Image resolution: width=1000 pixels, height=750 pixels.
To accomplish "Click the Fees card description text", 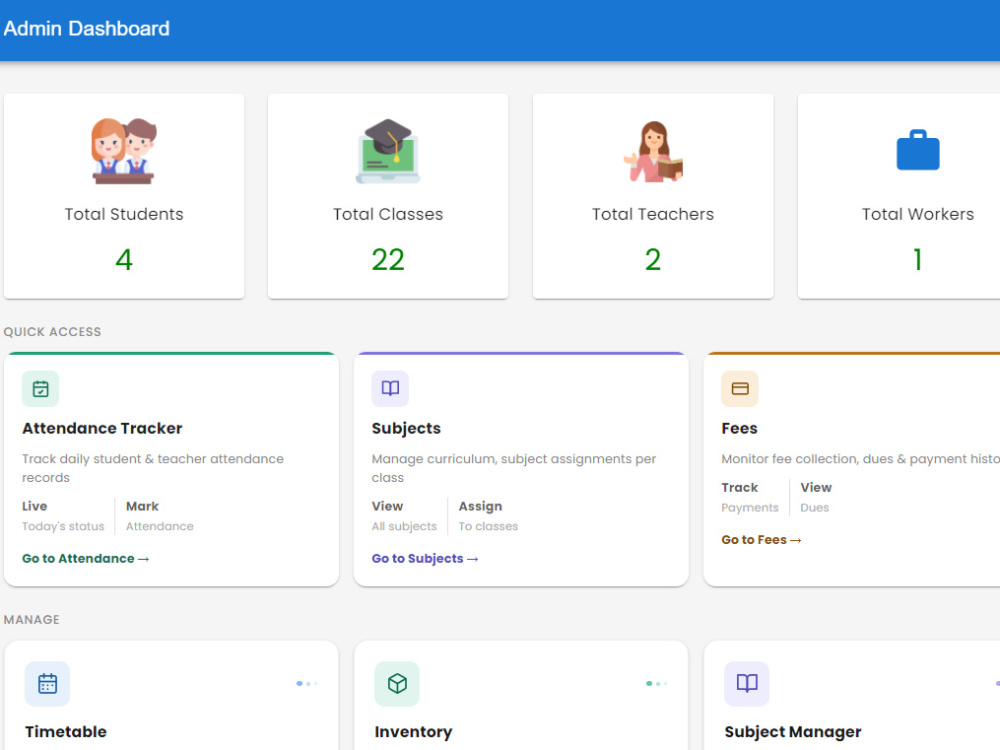I will click(860, 459).
